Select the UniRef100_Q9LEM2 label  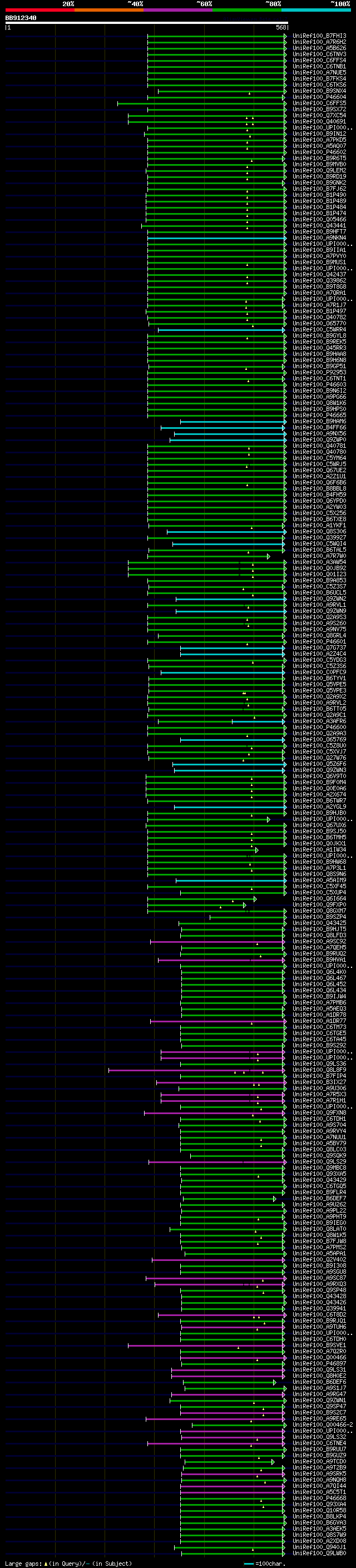tap(319, 170)
